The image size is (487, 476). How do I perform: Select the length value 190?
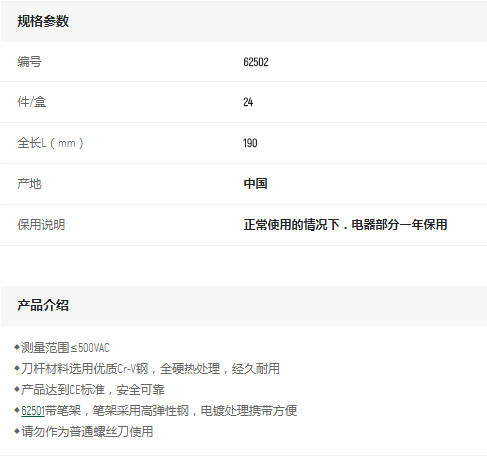coord(250,143)
